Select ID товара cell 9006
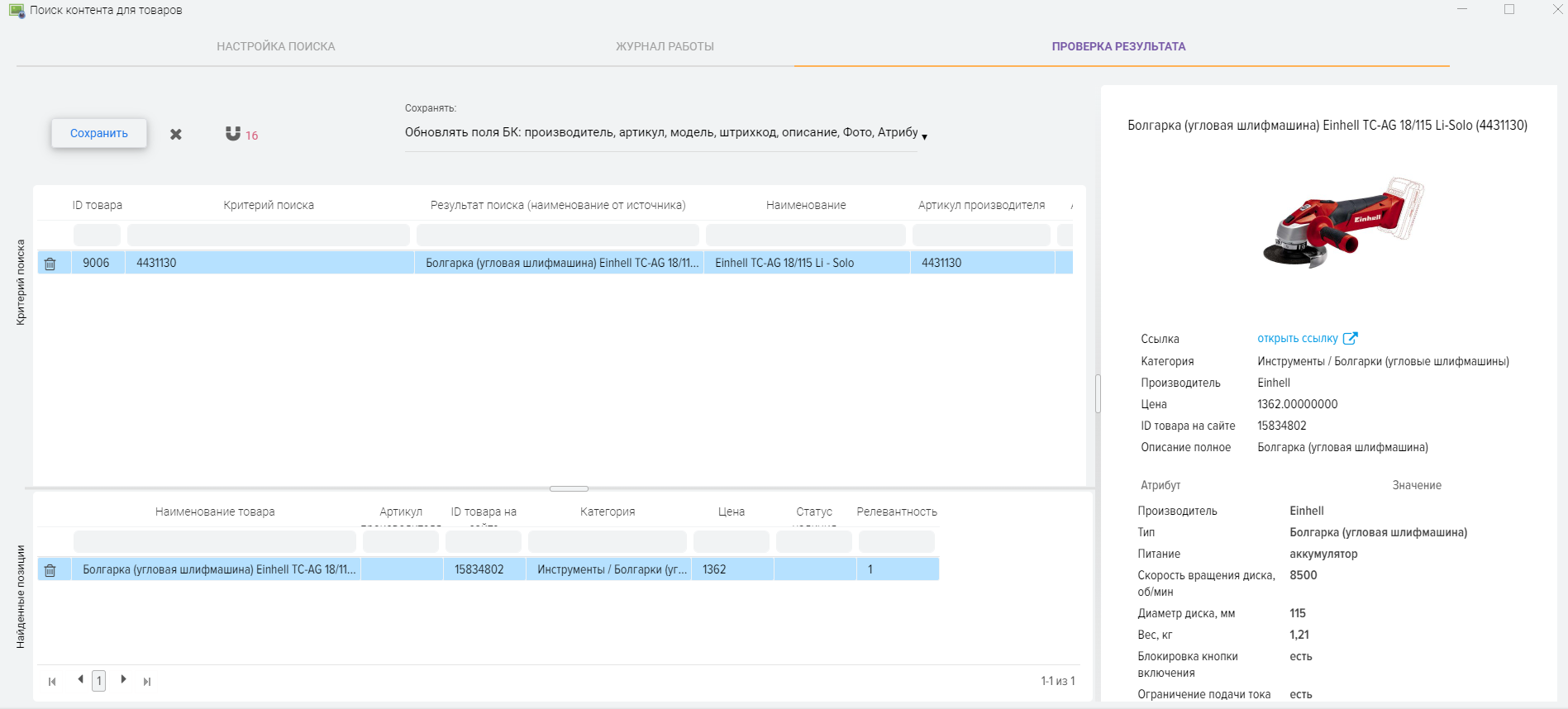The width and height of the screenshot is (1568, 709). 98,263
